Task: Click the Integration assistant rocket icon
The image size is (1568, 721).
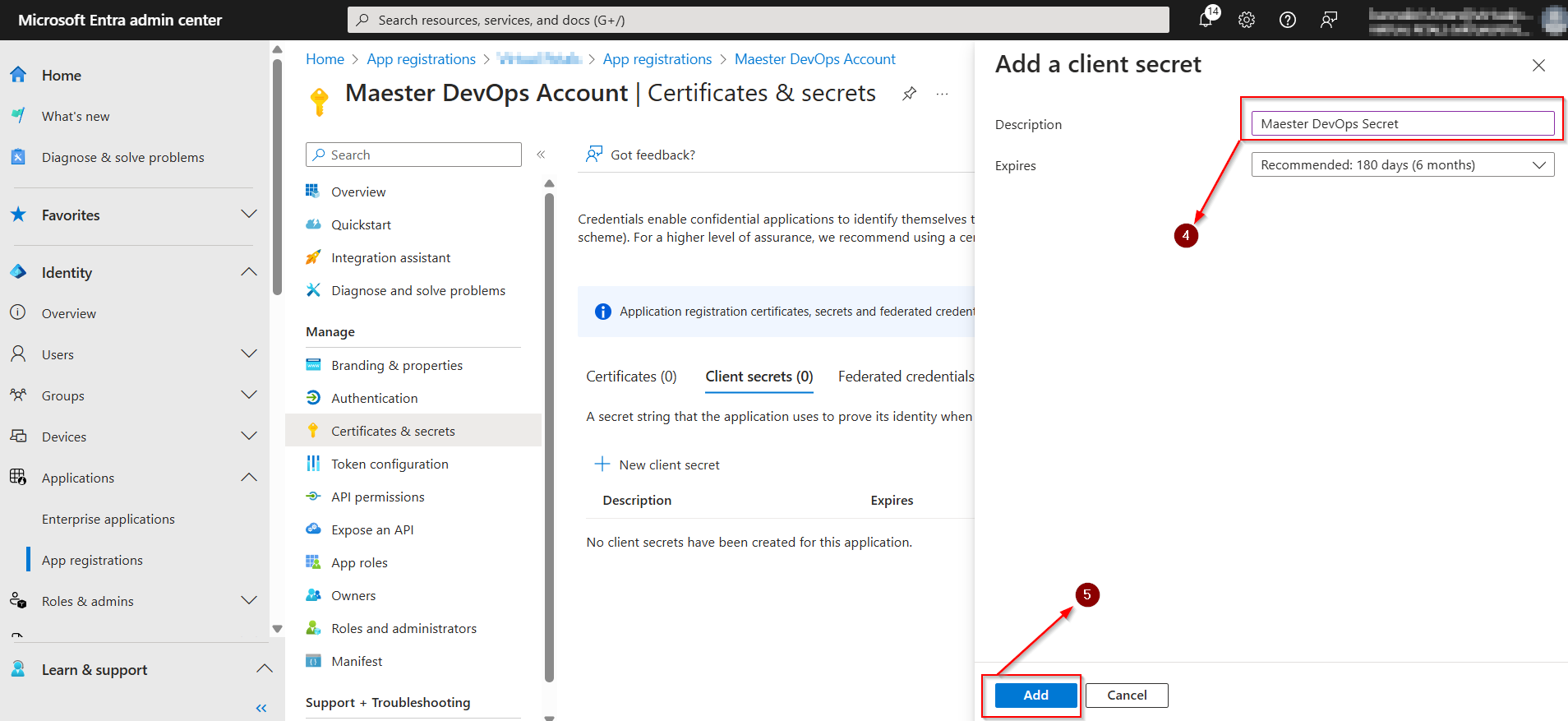Action: coord(313,257)
